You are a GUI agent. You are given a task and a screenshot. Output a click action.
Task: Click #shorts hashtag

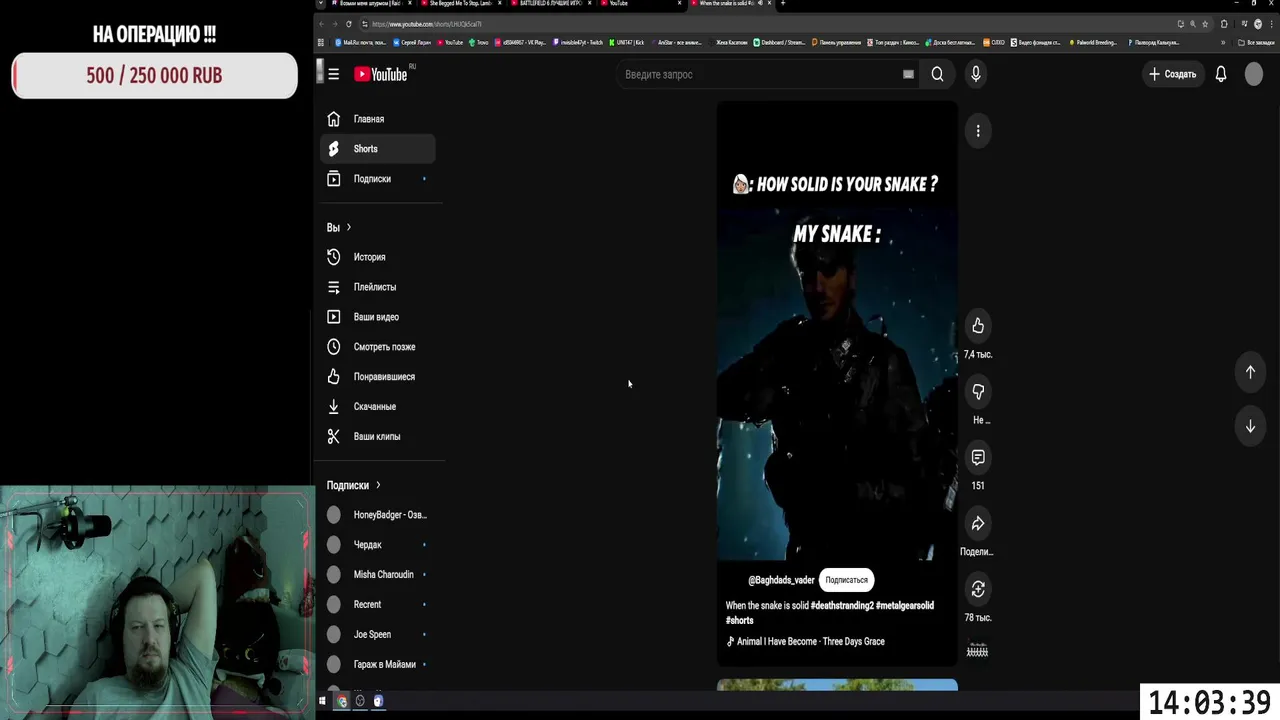pos(740,621)
